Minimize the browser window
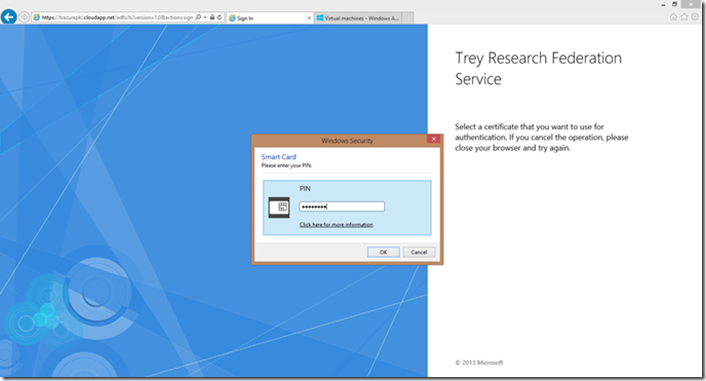 click(663, 5)
